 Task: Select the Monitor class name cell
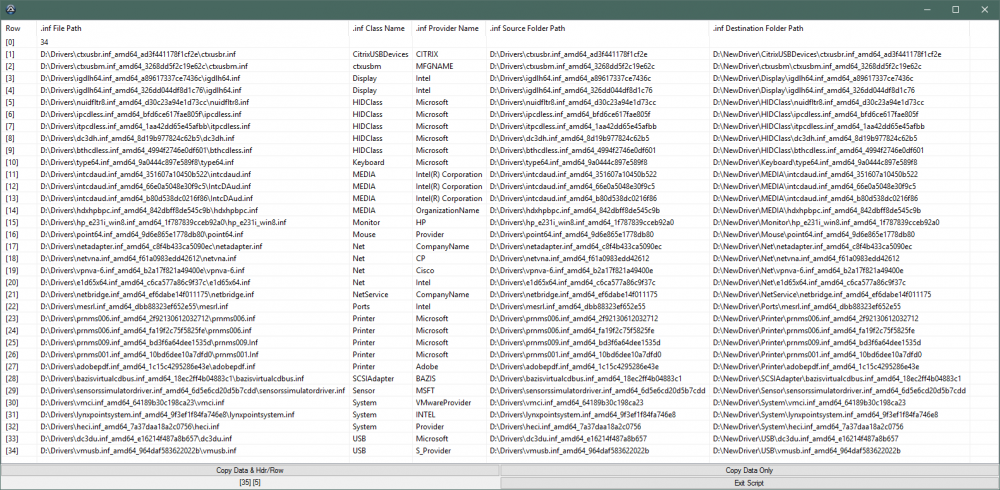(x=366, y=223)
